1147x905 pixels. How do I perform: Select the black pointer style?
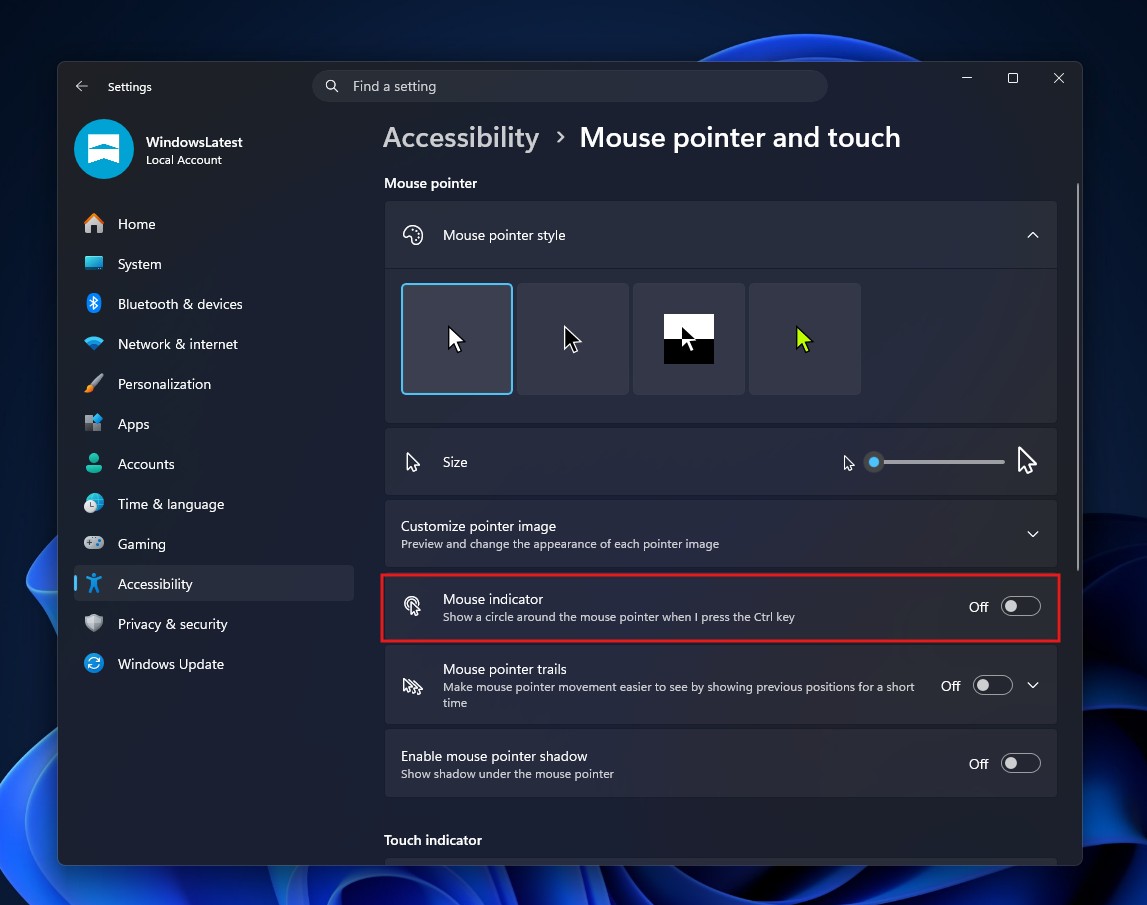click(x=573, y=339)
